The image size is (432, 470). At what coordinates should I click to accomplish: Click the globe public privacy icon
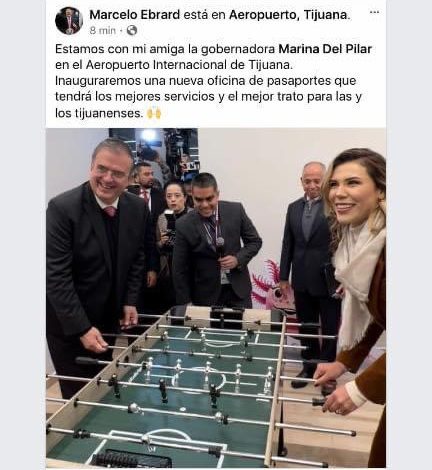[132, 30]
